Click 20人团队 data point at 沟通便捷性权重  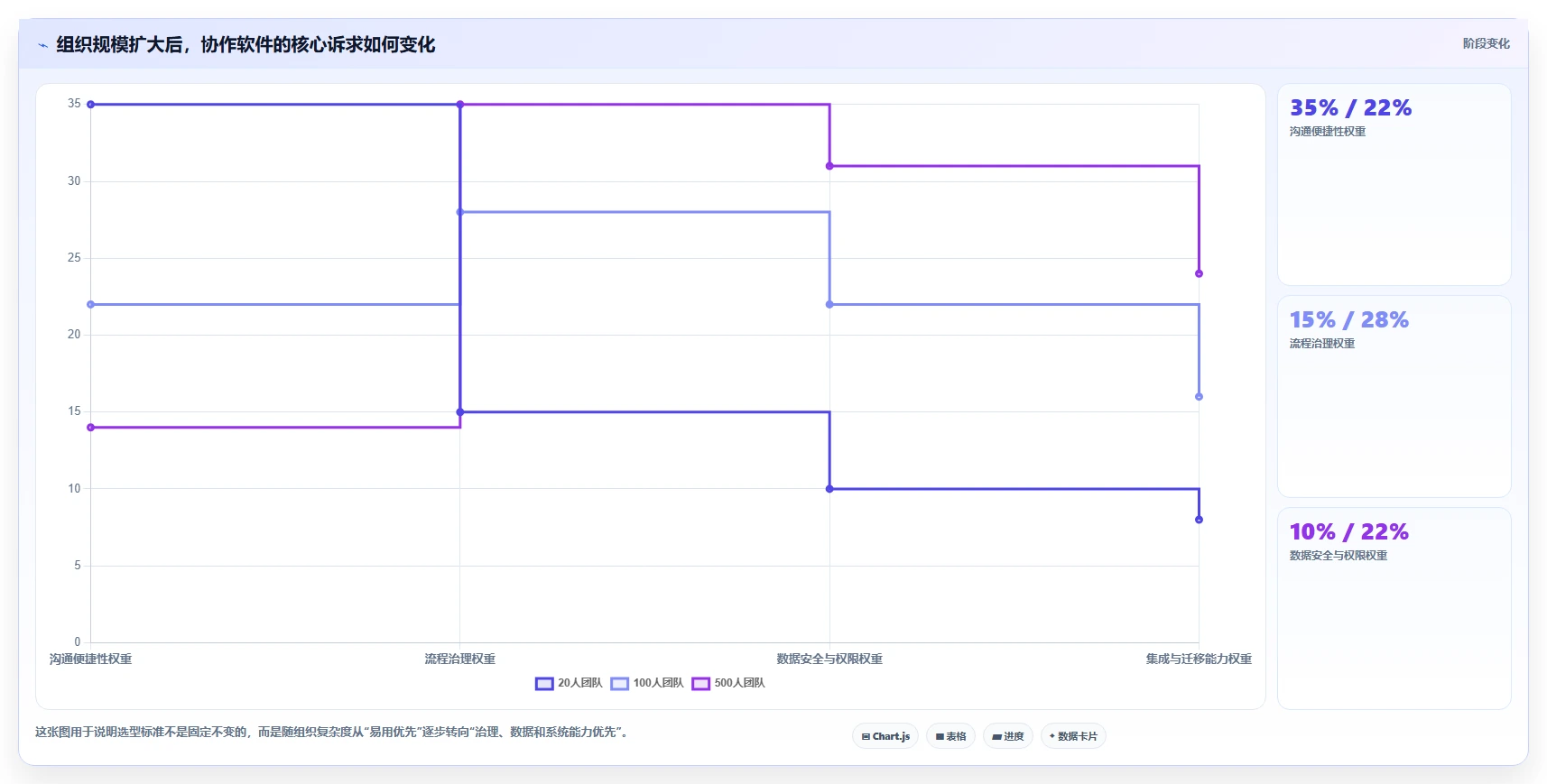(x=90, y=105)
